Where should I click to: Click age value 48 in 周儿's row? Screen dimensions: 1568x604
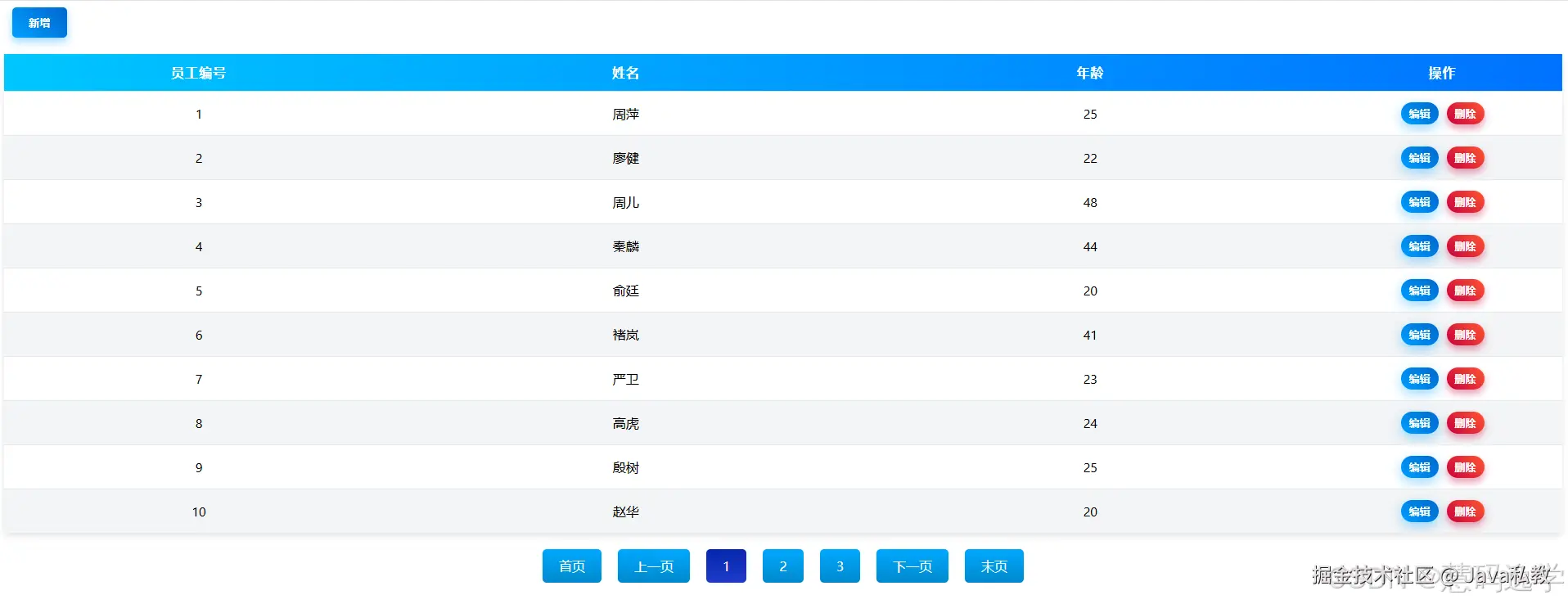[1090, 202]
